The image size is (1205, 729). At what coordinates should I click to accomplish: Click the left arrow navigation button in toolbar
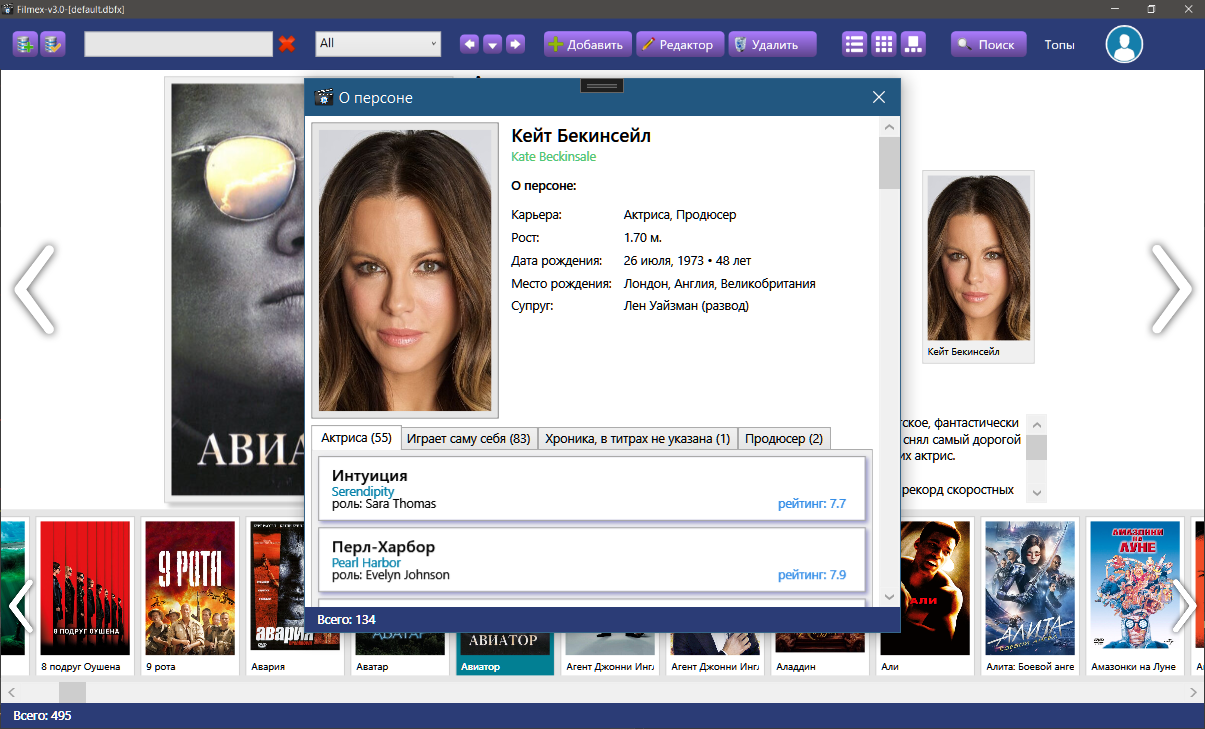click(468, 44)
